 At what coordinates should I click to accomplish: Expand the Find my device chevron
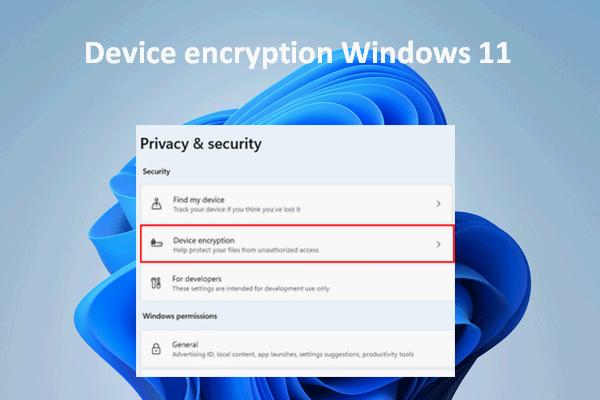(439, 204)
